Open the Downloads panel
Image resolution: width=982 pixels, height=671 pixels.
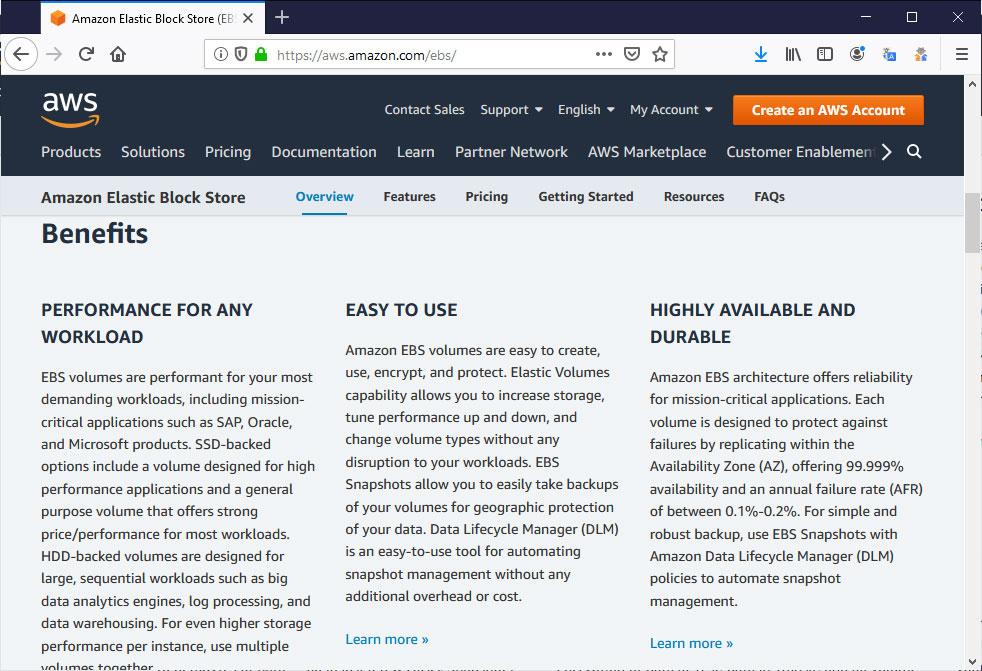tap(761, 55)
